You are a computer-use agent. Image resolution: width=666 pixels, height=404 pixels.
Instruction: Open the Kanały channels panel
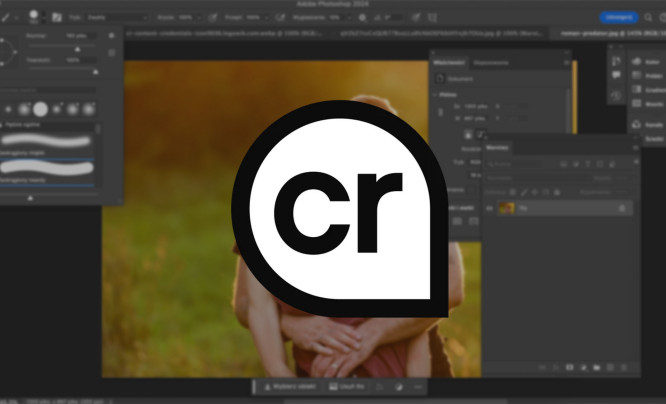tap(647, 124)
